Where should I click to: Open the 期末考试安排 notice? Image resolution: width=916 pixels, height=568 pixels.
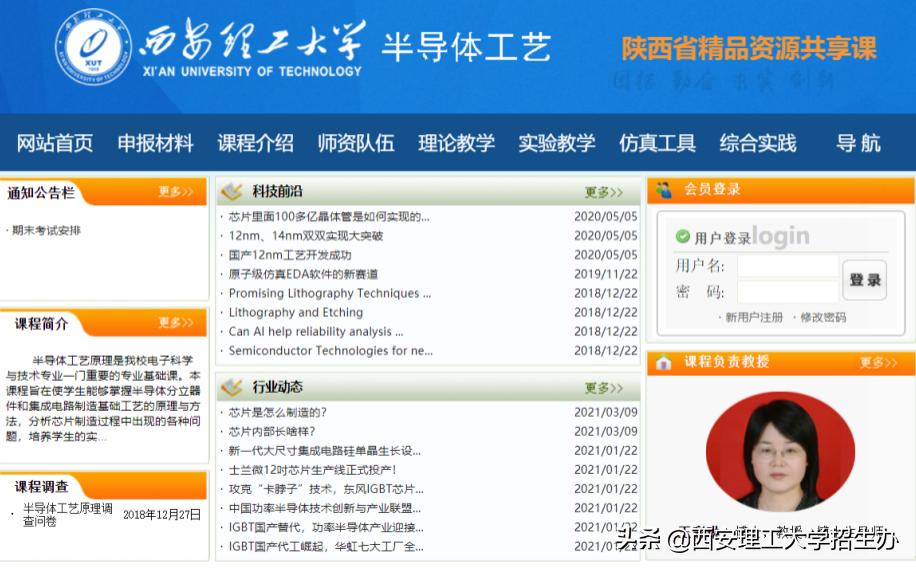pyautogui.click(x=46, y=230)
